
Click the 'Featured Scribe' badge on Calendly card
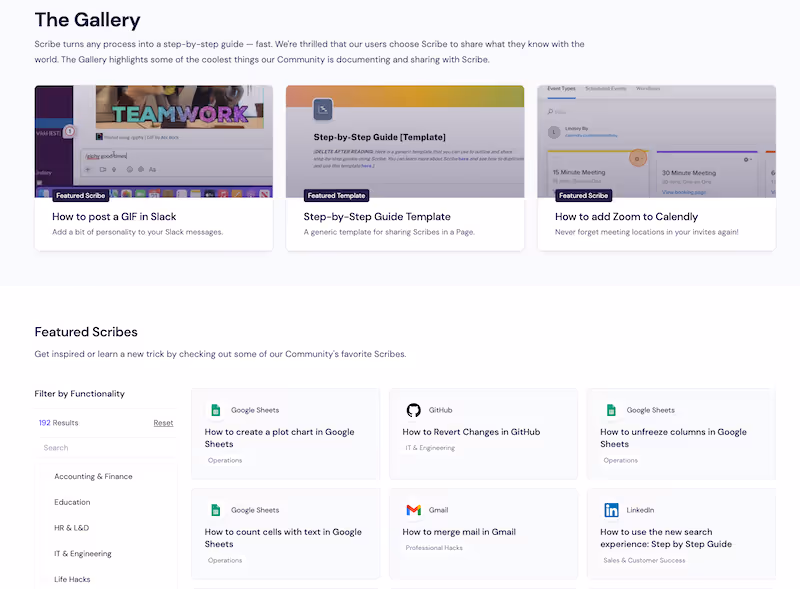[583, 195]
